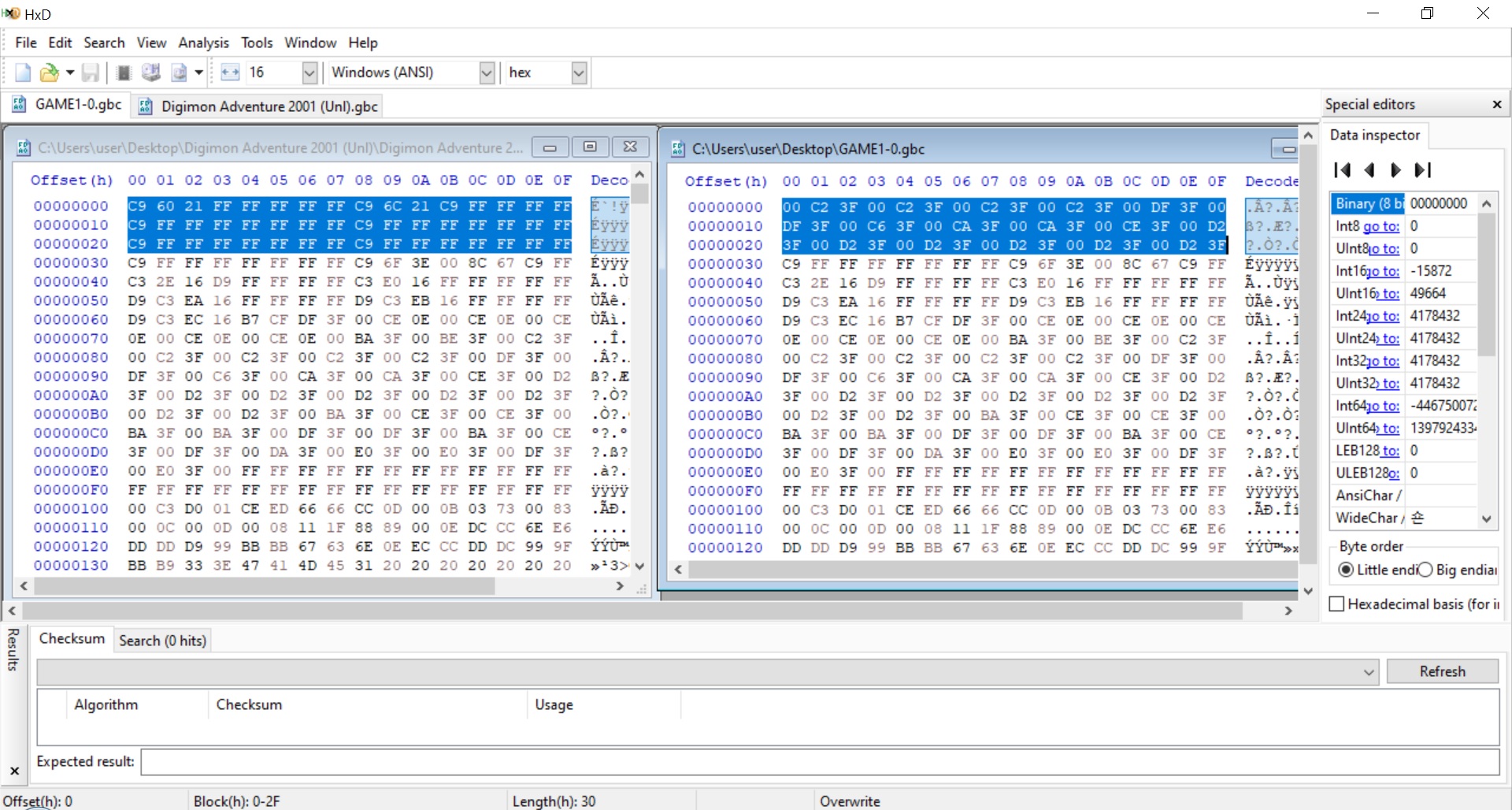Maximize the Digimon Adventure child window

point(590,147)
